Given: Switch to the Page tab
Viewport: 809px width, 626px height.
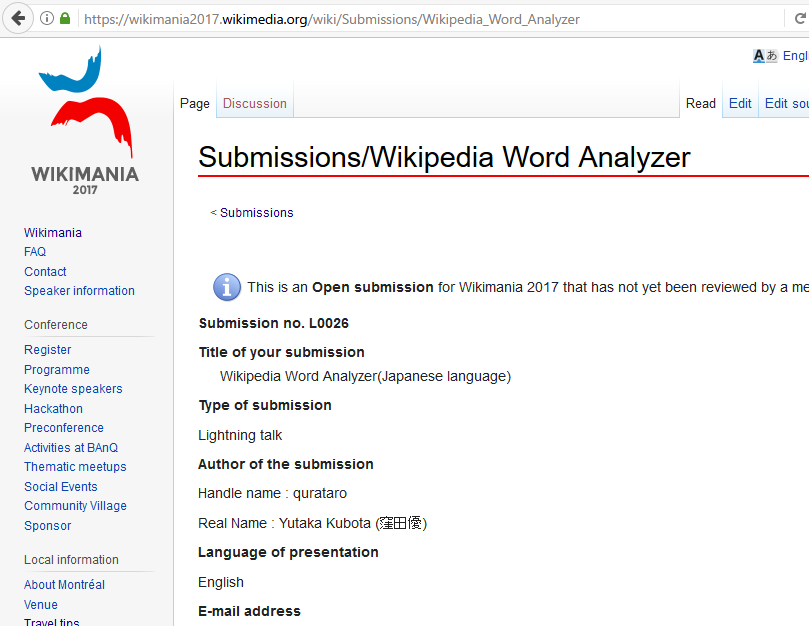Looking at the screenshot, I should (195, 104).
